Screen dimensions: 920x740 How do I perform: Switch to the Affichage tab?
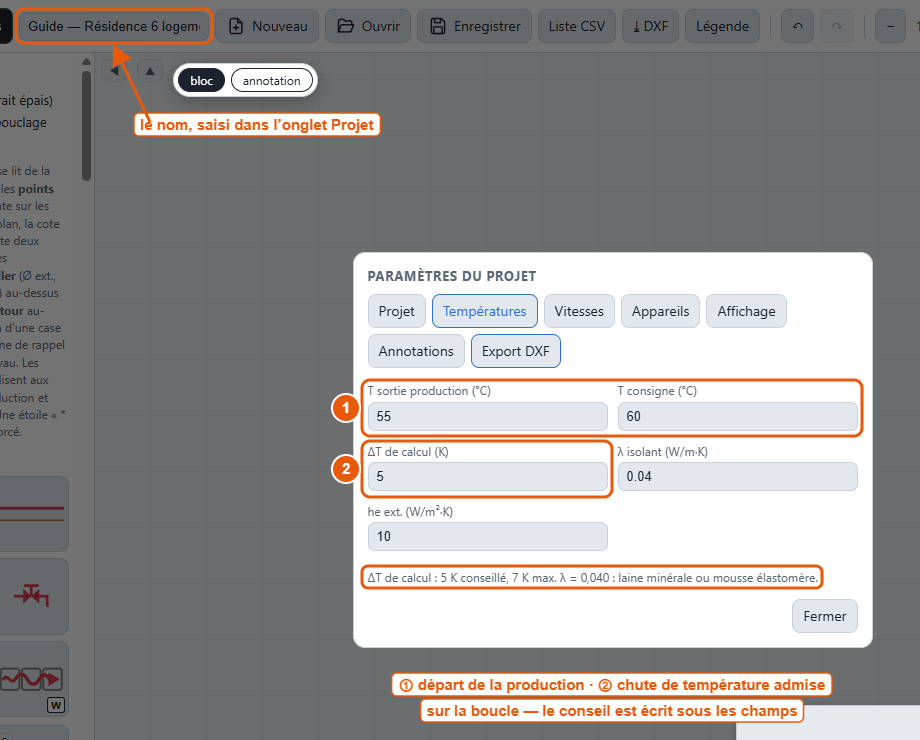click(746, 311)
